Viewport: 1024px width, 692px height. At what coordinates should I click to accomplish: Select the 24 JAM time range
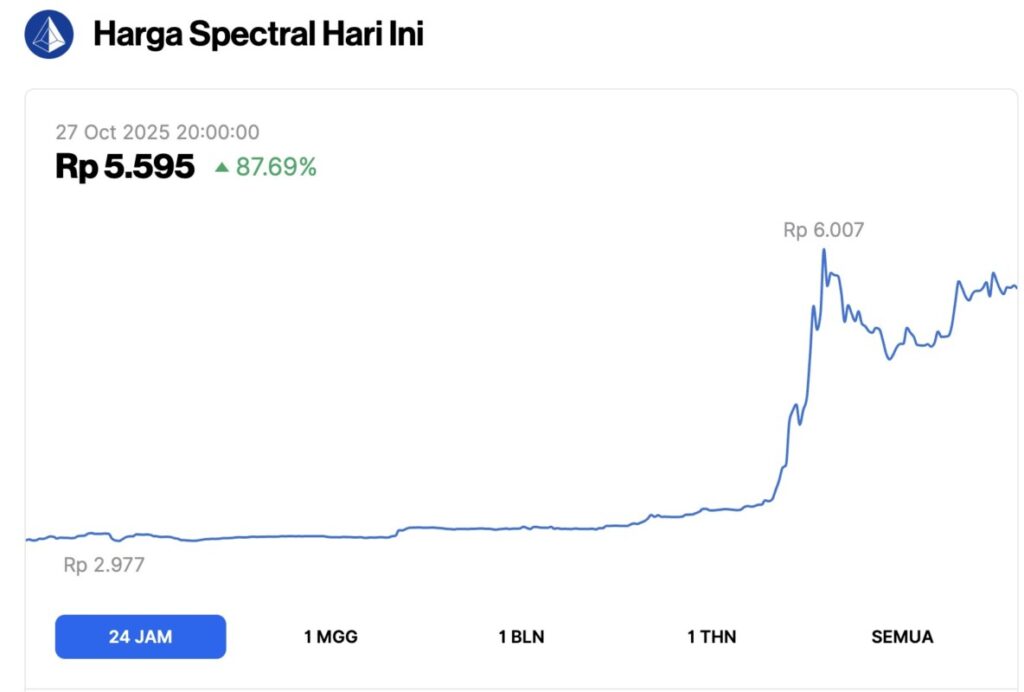point(141,636)
